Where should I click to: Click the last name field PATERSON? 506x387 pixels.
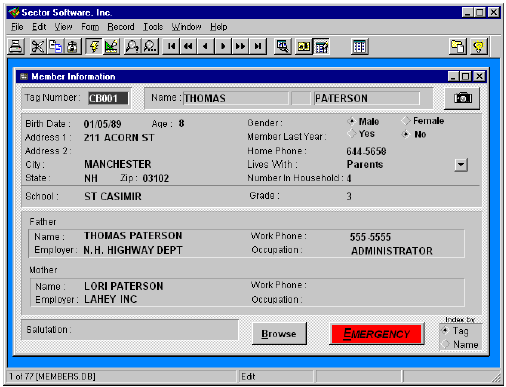coord(367,98)
